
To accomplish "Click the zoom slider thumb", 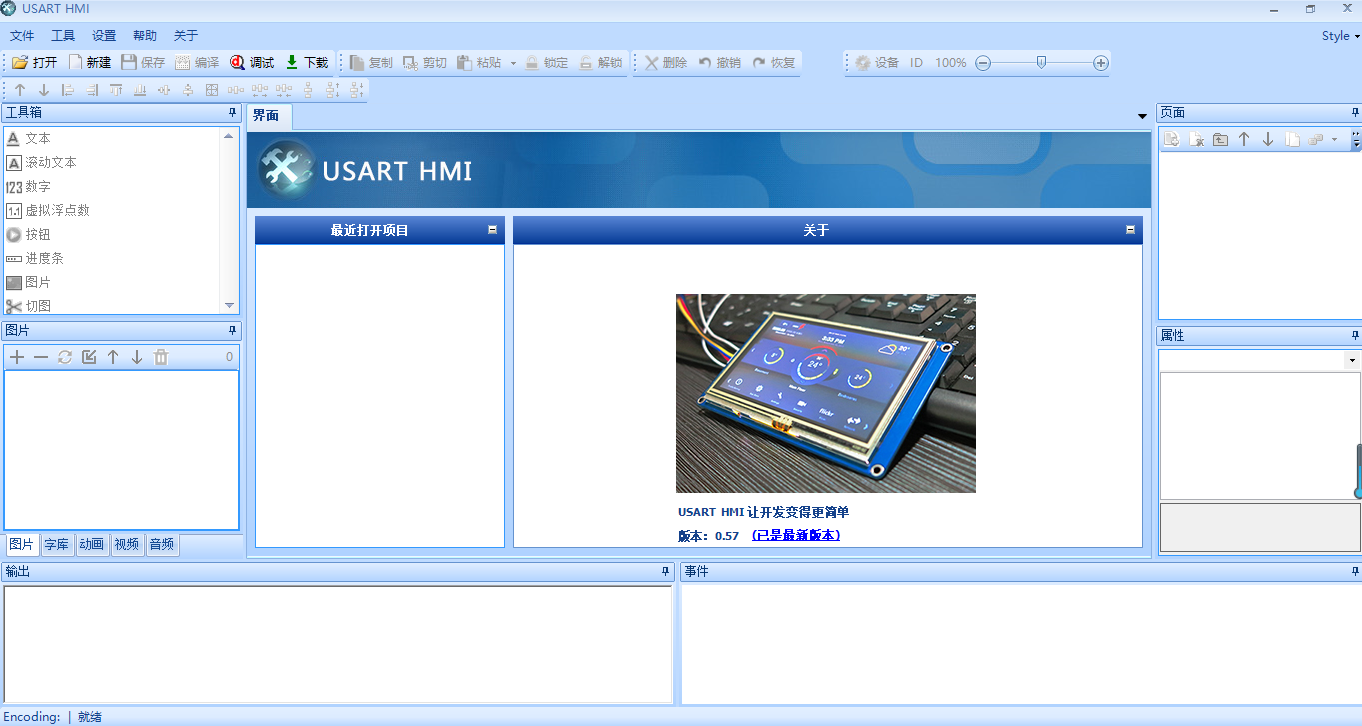I will tap(1041, 62).
